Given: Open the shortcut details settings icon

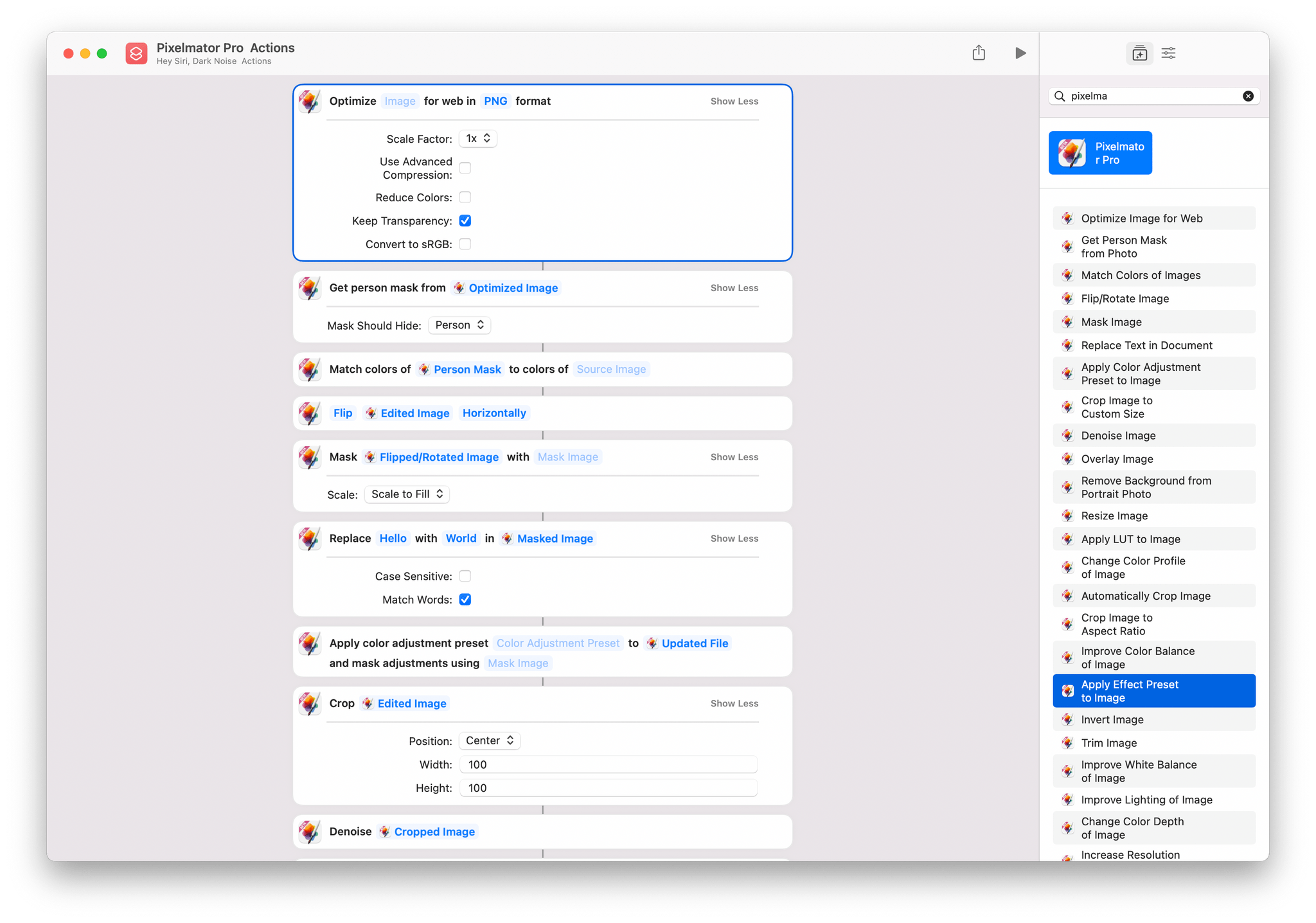Looking at the screenshot, I should (x=1168, y=53).
